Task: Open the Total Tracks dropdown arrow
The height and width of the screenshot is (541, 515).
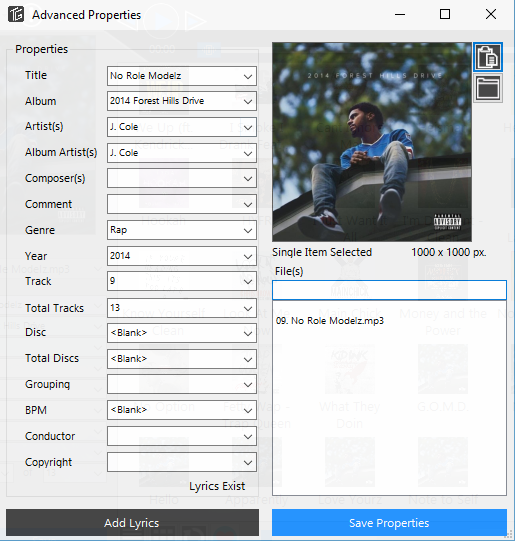Action: pos(248,308)
